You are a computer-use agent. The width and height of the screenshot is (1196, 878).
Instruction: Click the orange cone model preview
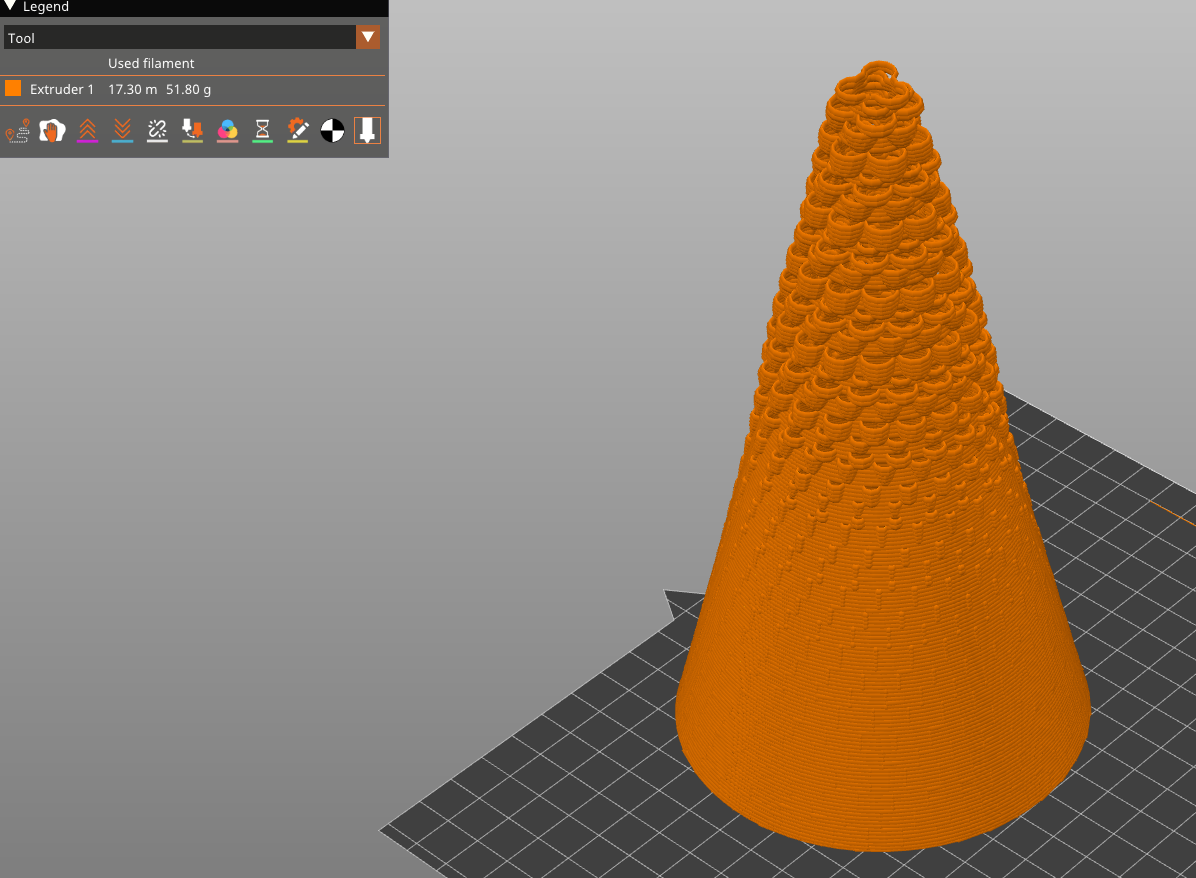coord(880,600)
